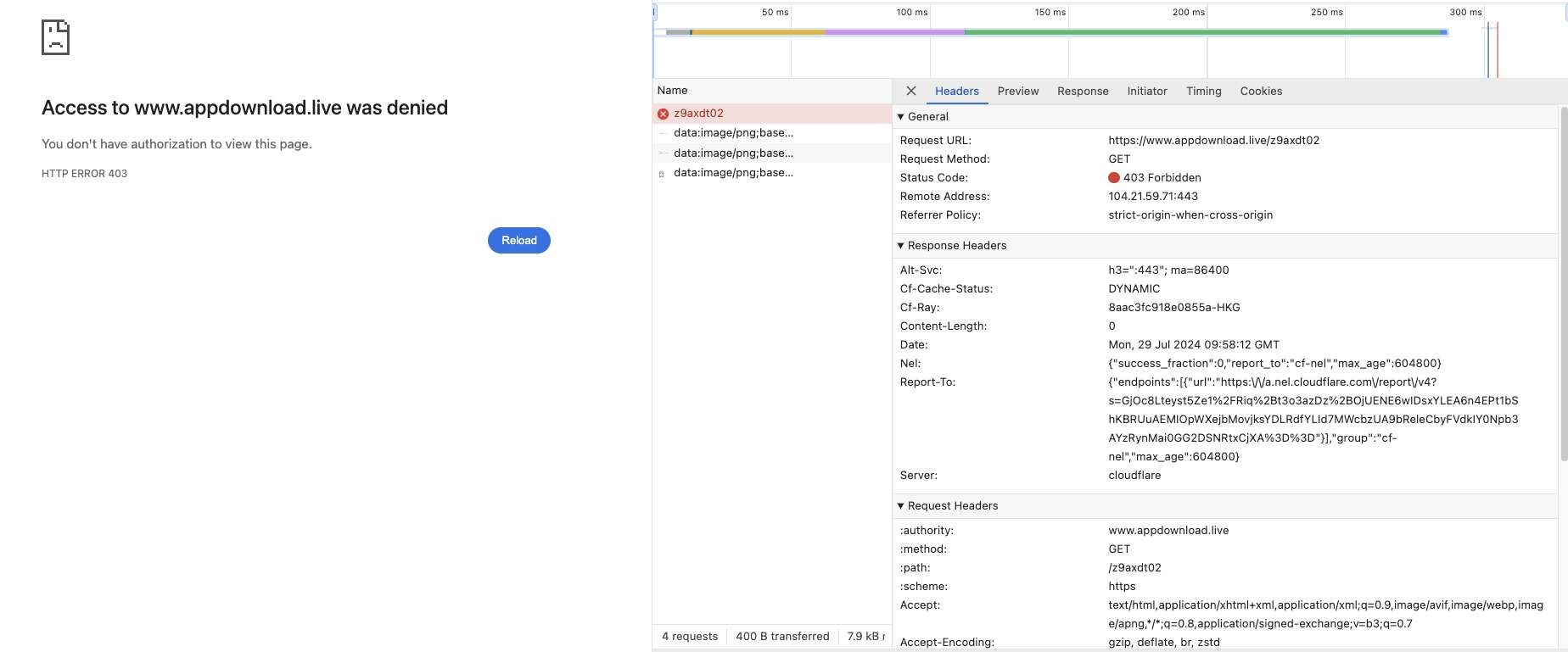Open the Response tab
Screen dimensions: 1568x652
(x=1083, y=92)
